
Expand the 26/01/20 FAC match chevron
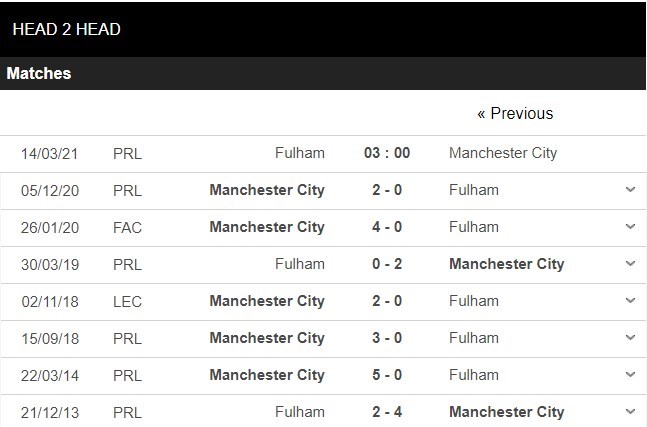630,226
